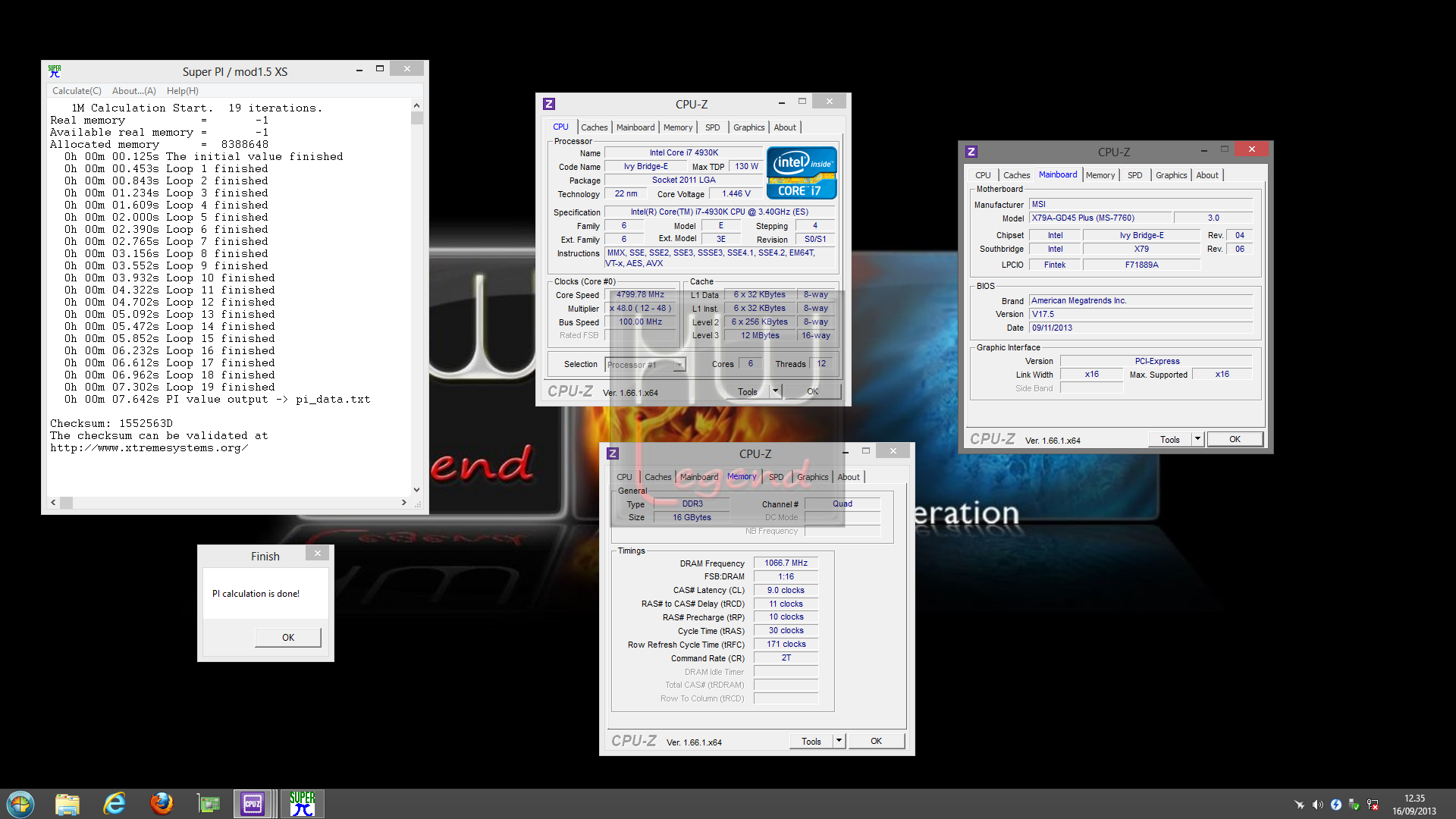Screen dimensions: 1456x819
Task: Click Tools button in Memory window
Action: 811,742
